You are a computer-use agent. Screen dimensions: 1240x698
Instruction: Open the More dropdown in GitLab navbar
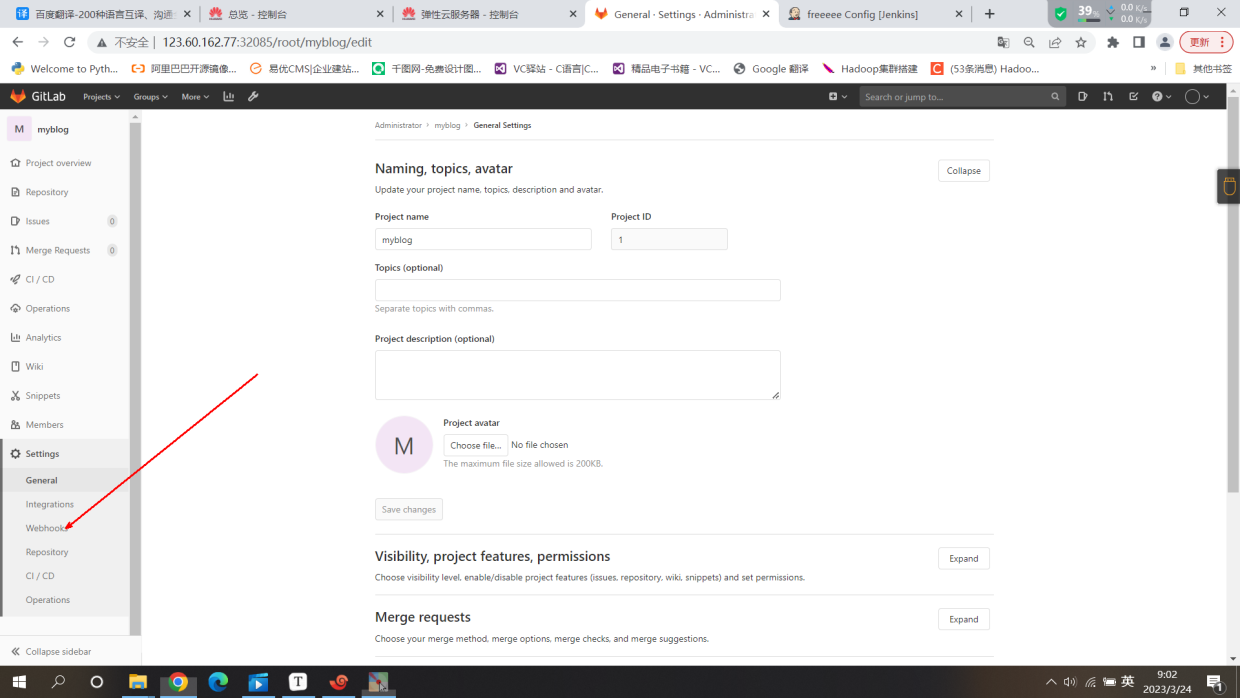pos(195,97)
